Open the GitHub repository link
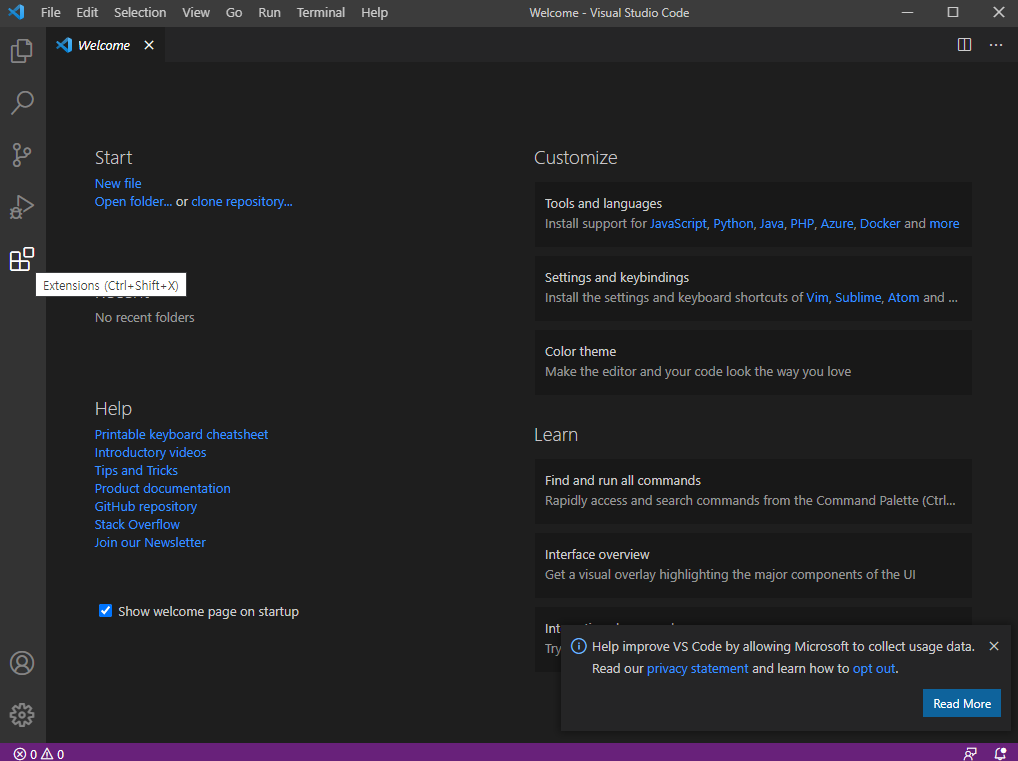 pyautogui.click(x=145, y=506)
